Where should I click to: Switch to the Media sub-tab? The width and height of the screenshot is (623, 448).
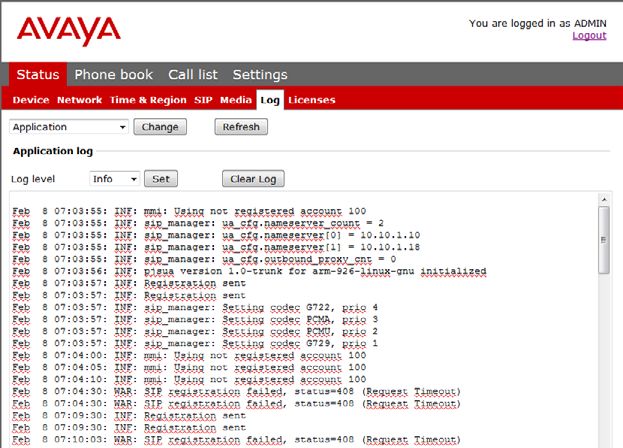236,100
